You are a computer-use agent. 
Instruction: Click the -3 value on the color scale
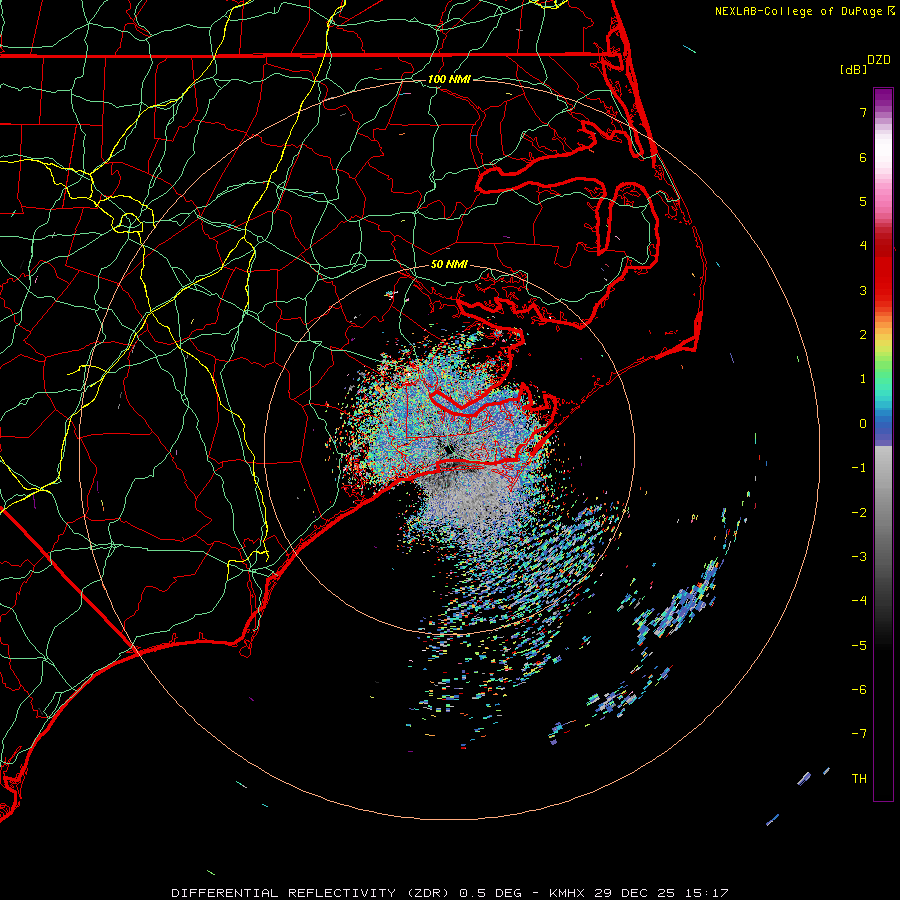click(859, 557)
